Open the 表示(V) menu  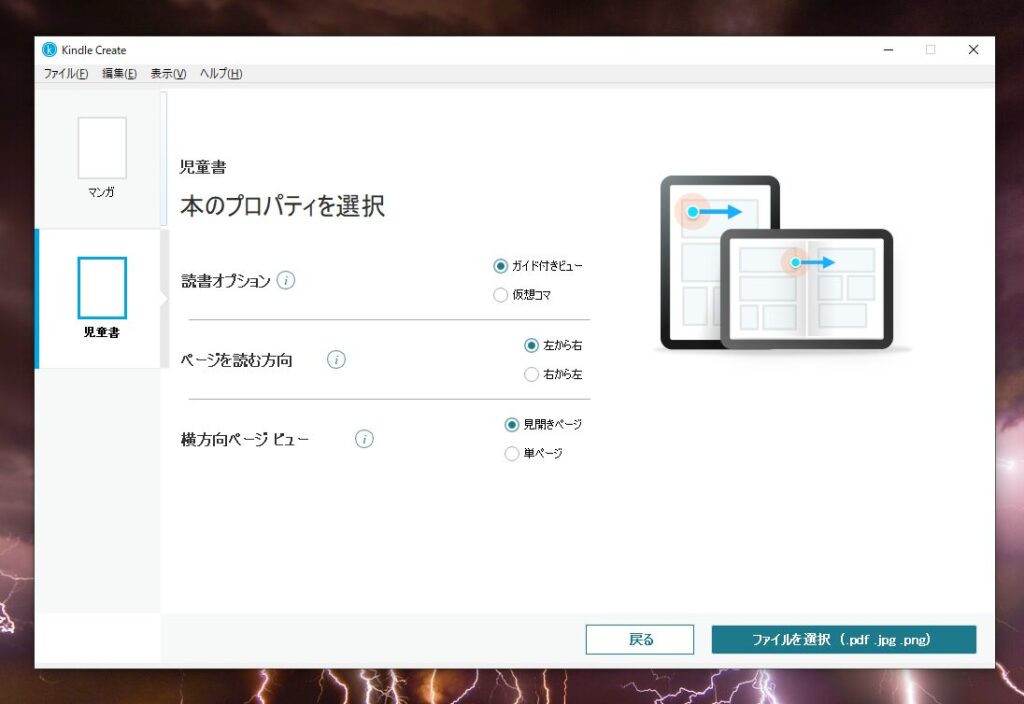tap(168, 73)
